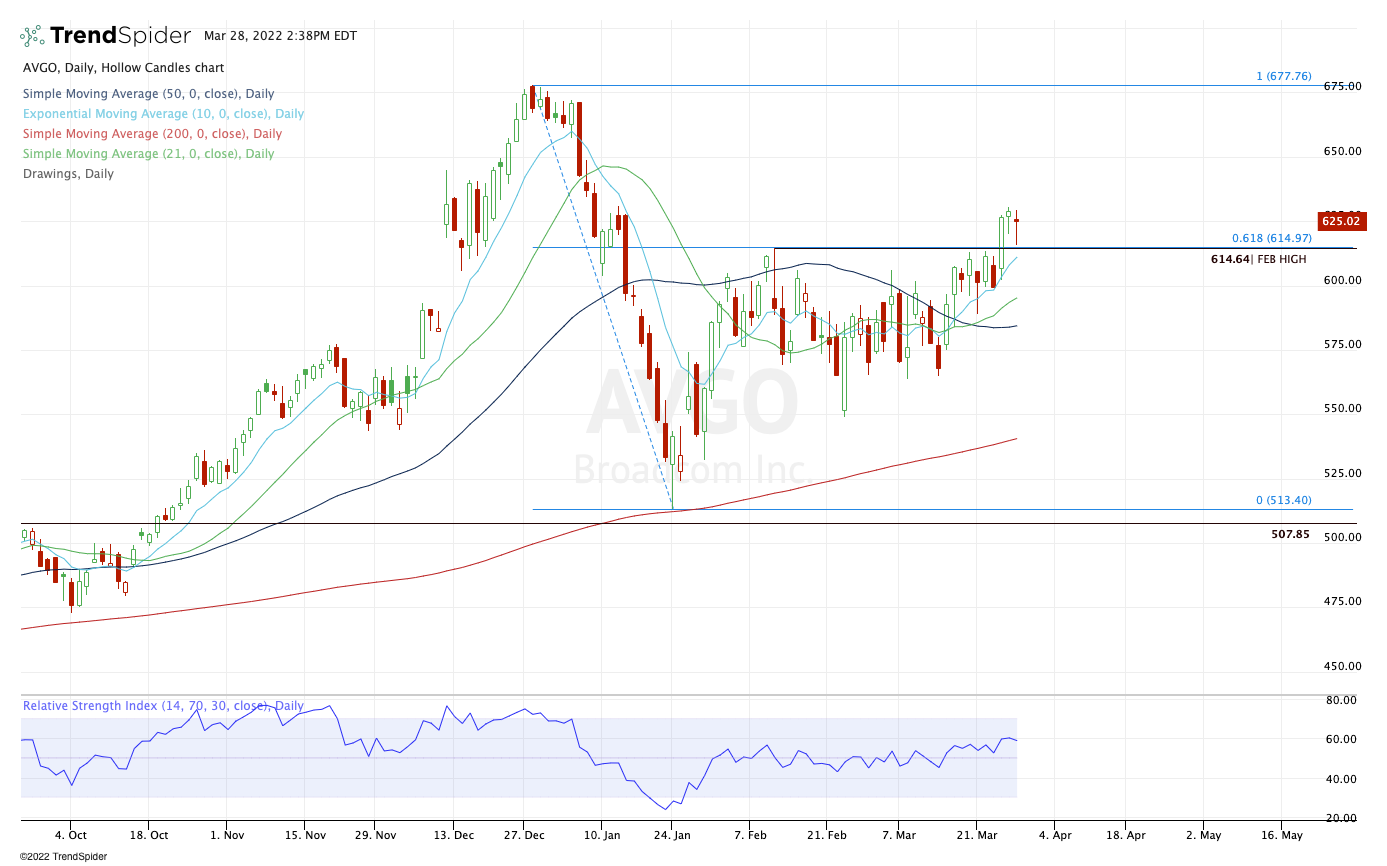This screenshot has height=866, width=1387.
Task: Click the 550.00 price axis label
Action: point(1341,408)
